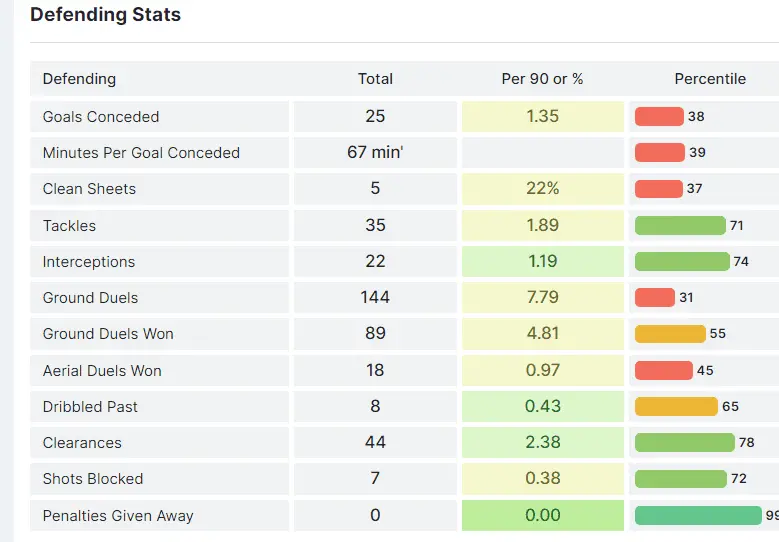Click the Ground Duels Won percentile bar
Screen dimensions: 779x542
coord(670,334)
